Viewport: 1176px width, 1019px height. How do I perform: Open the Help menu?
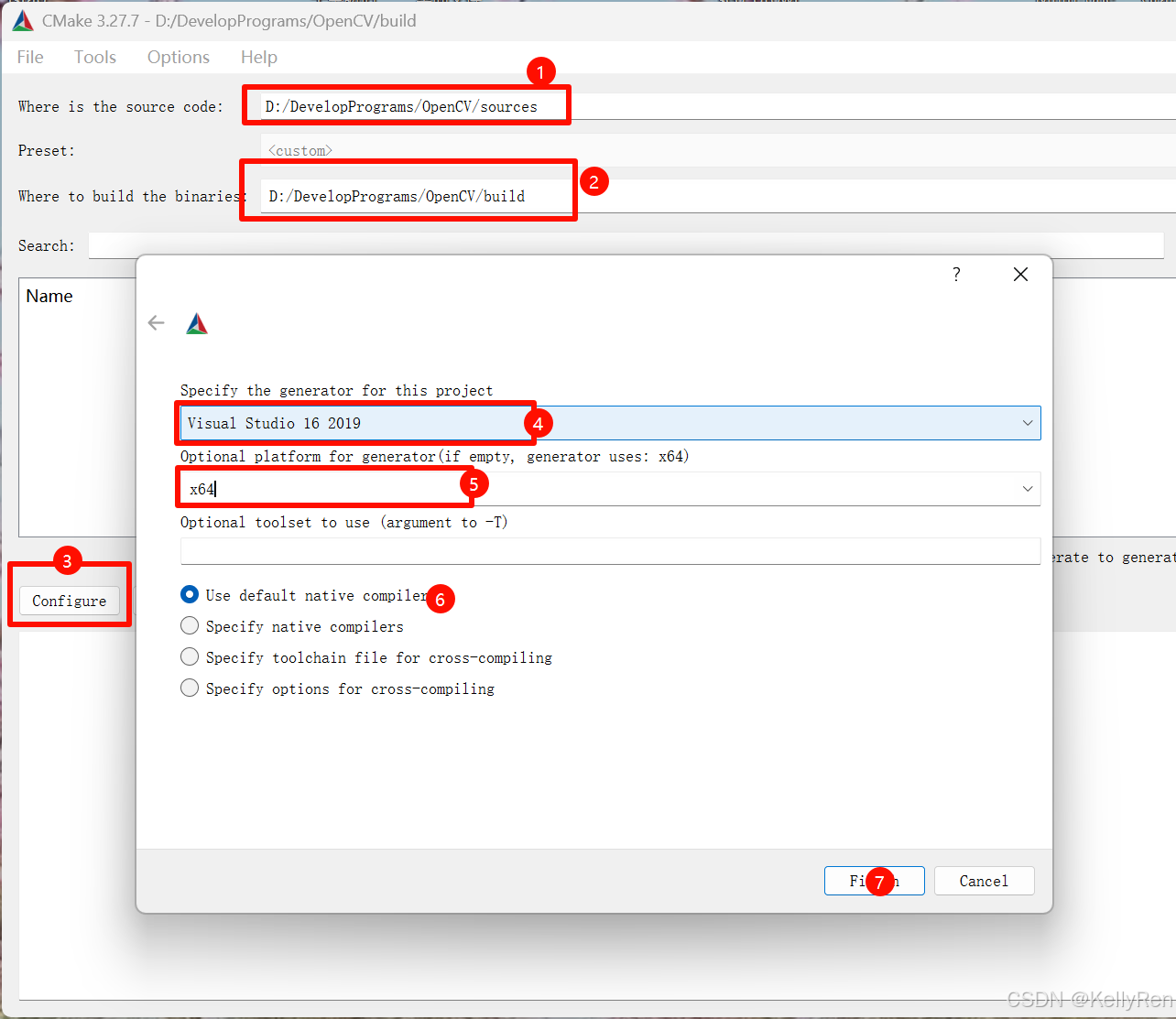pyautogui.click(x=258, y=57)
